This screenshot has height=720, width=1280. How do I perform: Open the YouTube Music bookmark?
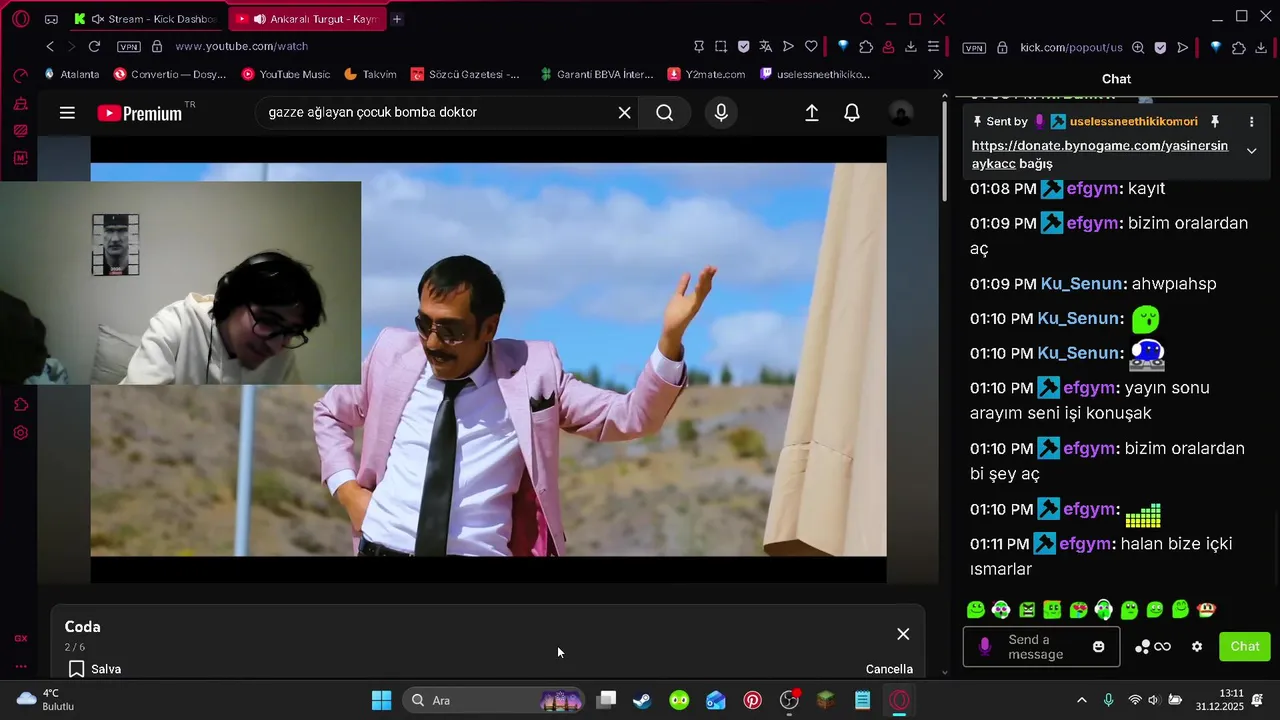coord(286,74)
